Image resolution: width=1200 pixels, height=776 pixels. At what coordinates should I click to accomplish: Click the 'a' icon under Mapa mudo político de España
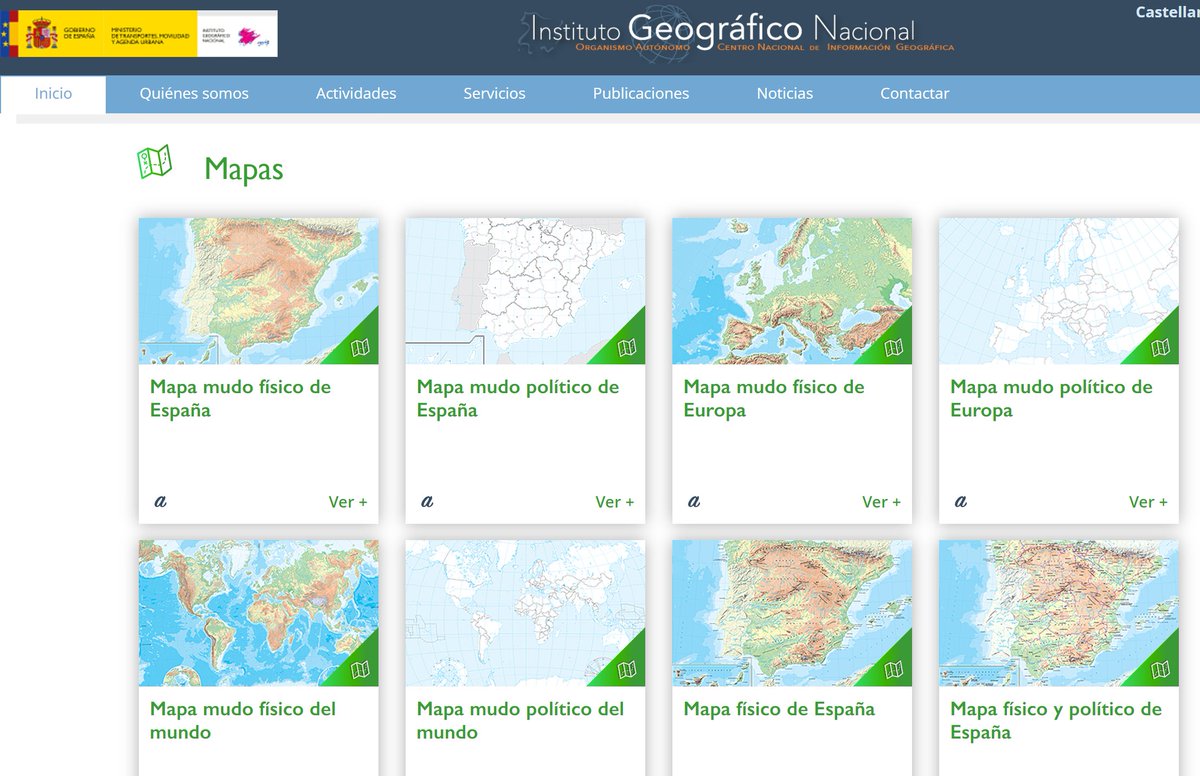click(427, 502)
